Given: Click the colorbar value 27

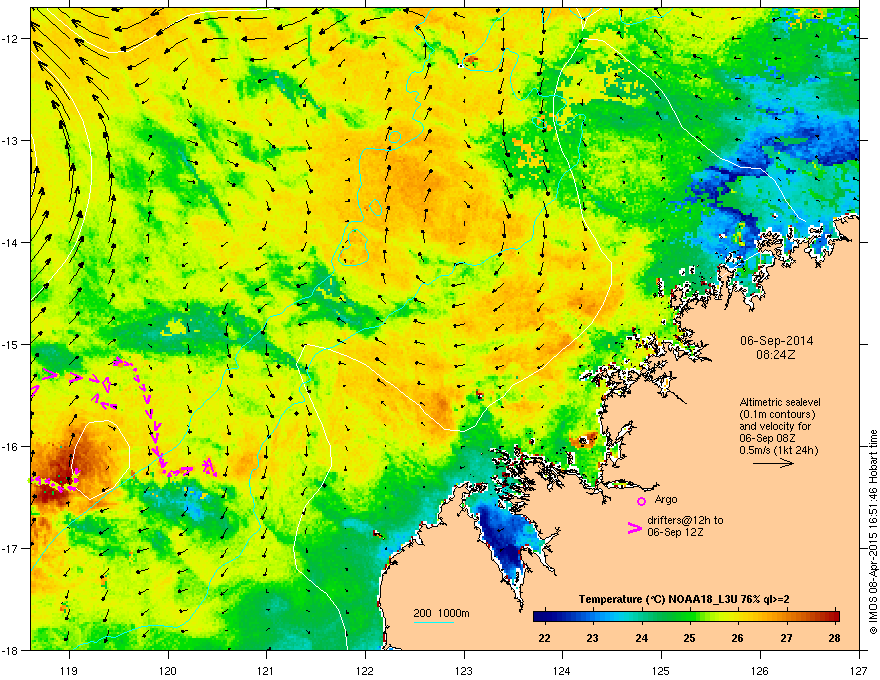Looking at the screenshot, I should [786, 638].
